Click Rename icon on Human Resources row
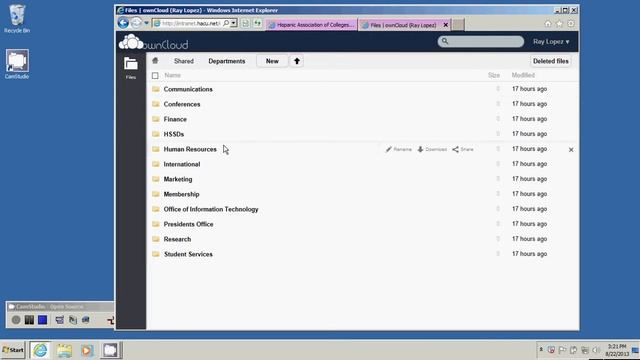The height and width of the screenshot is (360, 640). [399, 149]
